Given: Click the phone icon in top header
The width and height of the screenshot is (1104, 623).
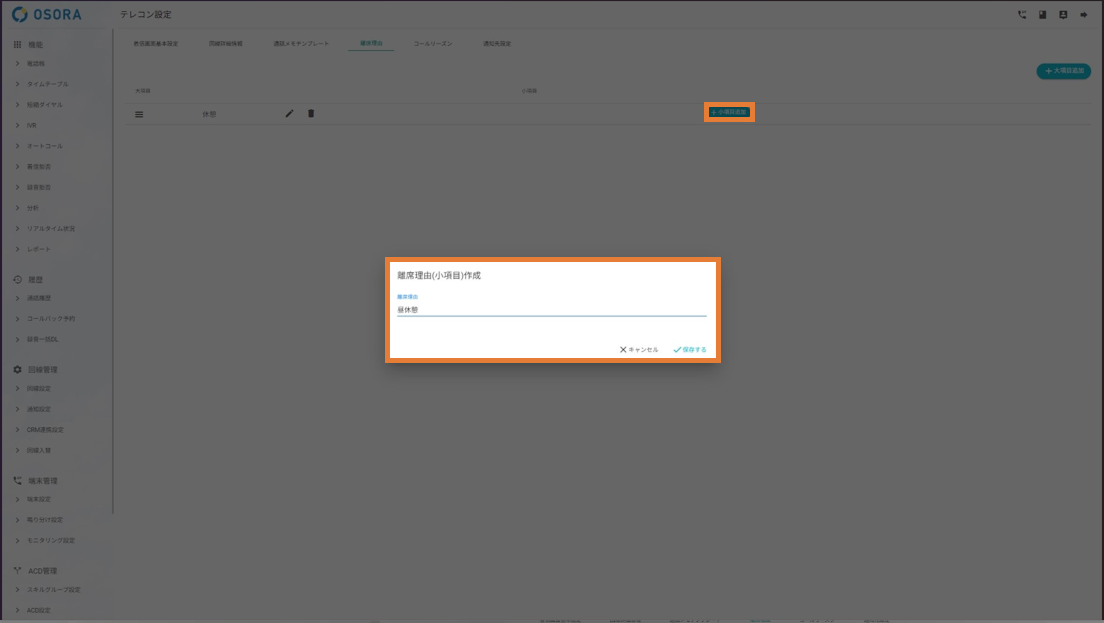Looking at the screenshot, I should tap(1021, 15).
